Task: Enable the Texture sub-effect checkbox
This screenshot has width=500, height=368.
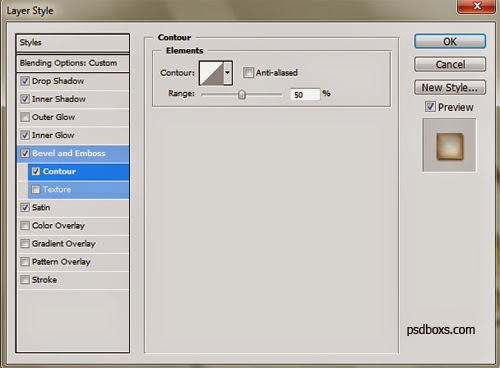Action: coord(36,189)
